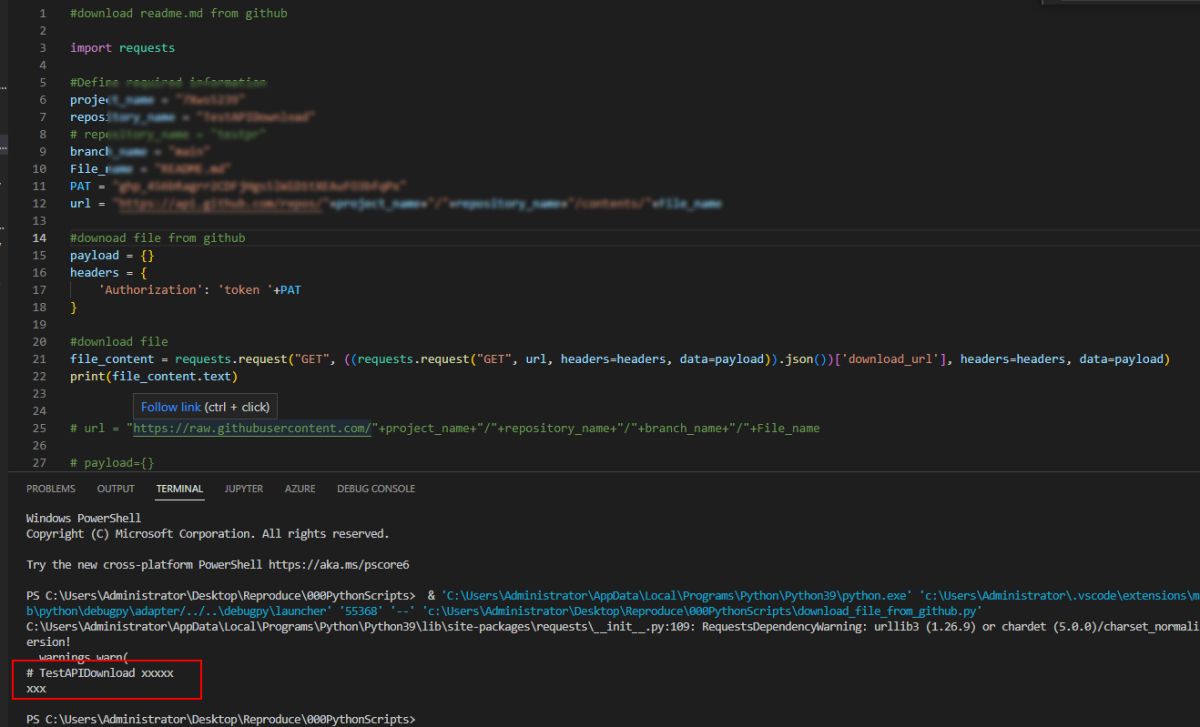Click line number 1 in the gutter
Image resolution: width=1200 pixels, height=727 pixels.
click(43, 14)
